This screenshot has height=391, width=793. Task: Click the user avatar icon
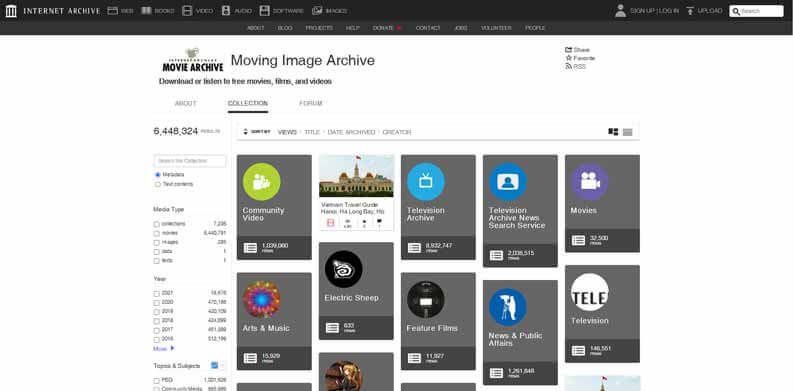coord(621,11)
